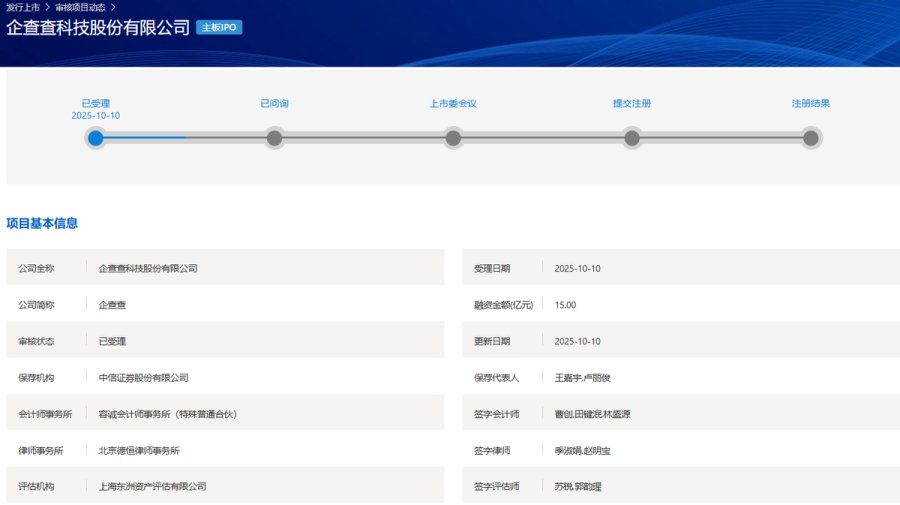Click the 提交注册 stage circle
900x505 pixels.
tap(632, 138)
